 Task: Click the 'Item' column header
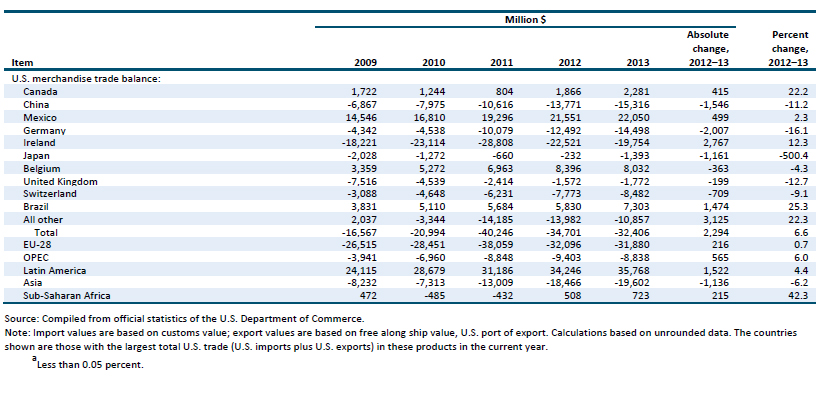coord(22,63)
